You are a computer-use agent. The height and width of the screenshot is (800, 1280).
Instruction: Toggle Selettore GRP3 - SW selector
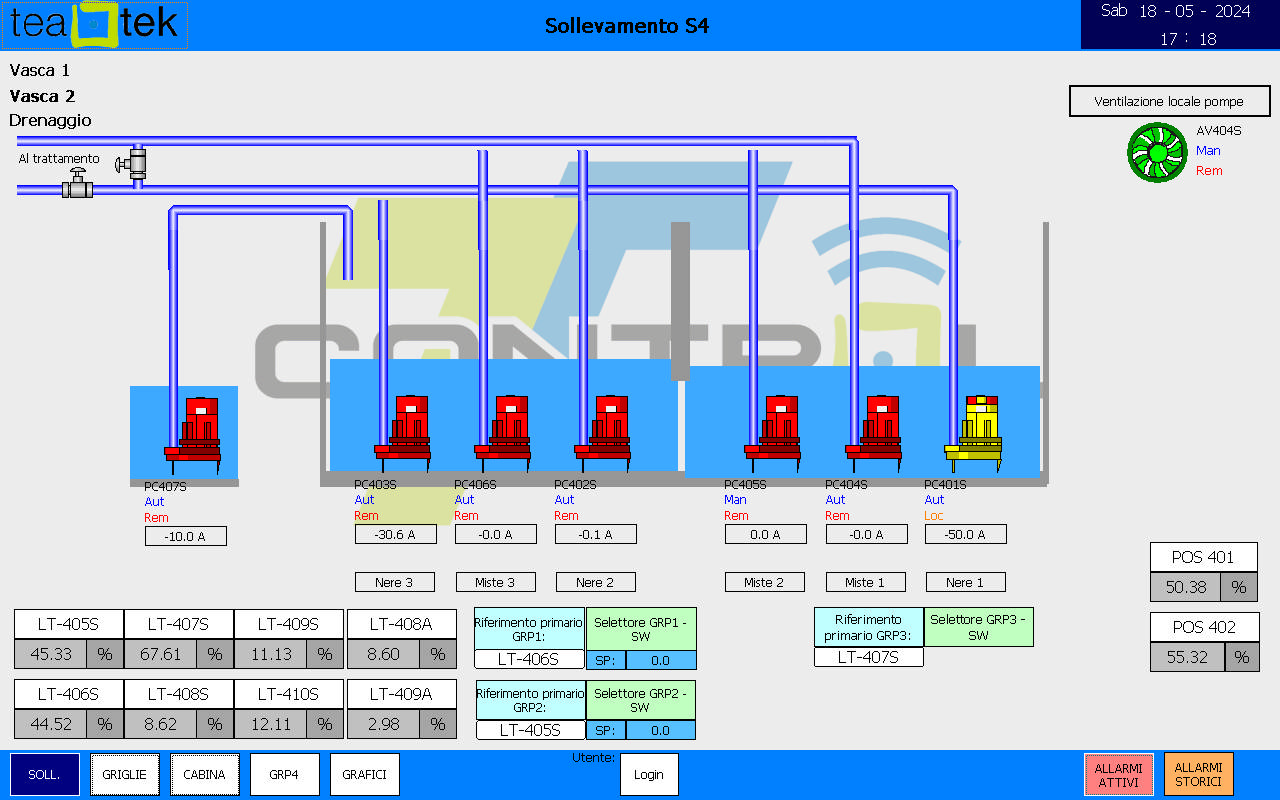tap(978, 627)
